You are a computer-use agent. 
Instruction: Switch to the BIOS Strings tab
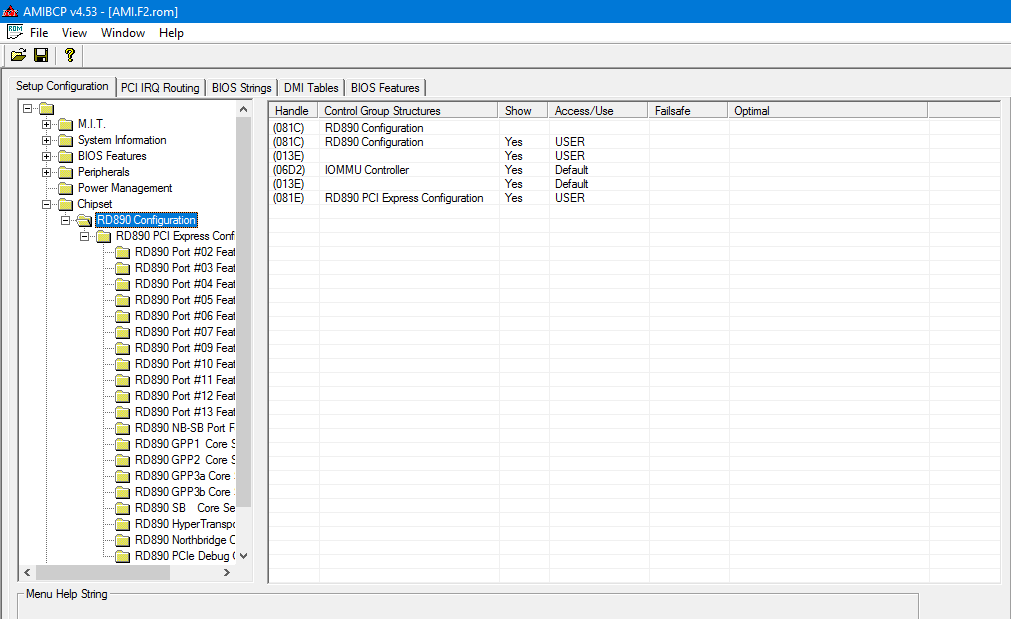pos(242,88)
